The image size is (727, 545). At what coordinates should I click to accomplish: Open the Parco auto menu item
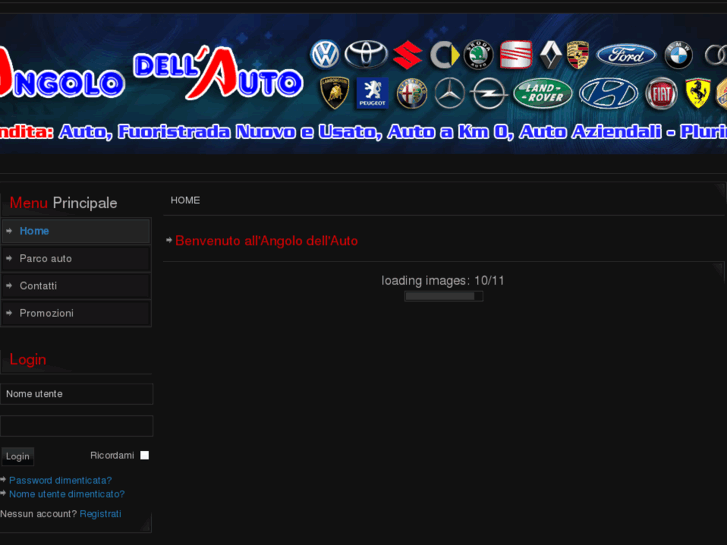coord(76,258)
